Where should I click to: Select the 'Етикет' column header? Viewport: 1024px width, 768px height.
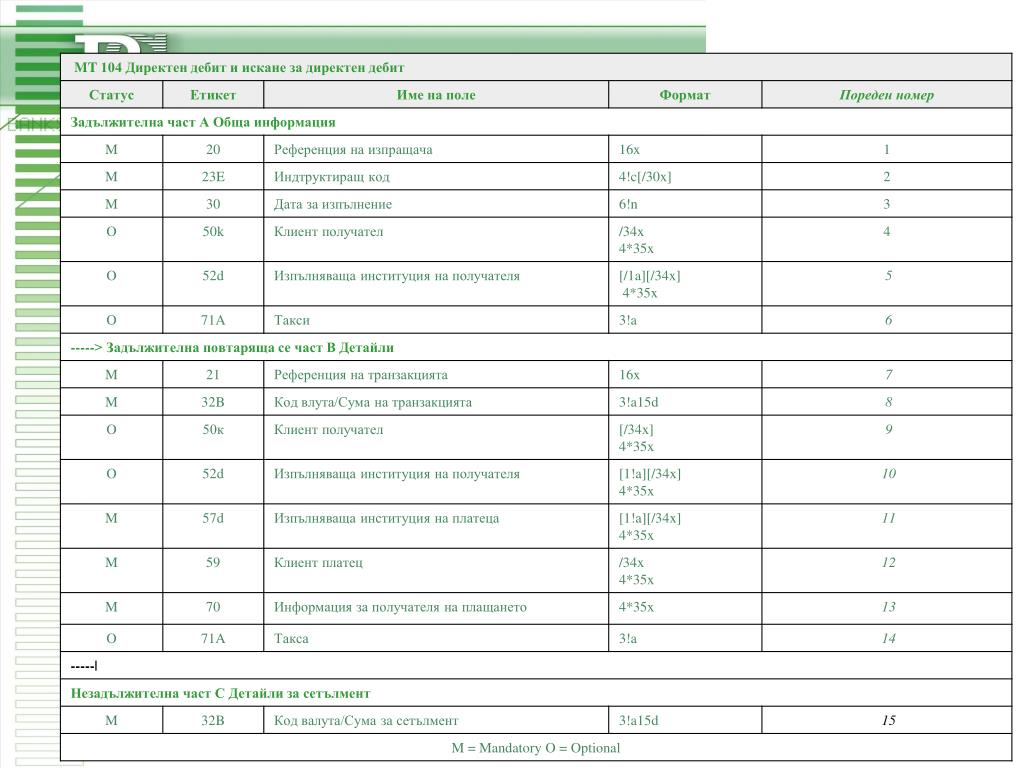[213, 95]
